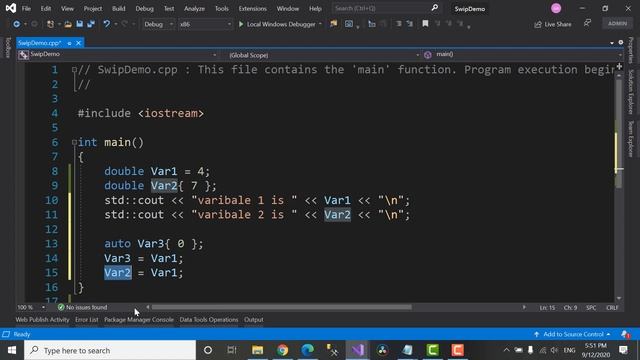Pin the SwipDemo.cpp tab
The width and height of the screenshot is (640, 360).
pos(69,43)
